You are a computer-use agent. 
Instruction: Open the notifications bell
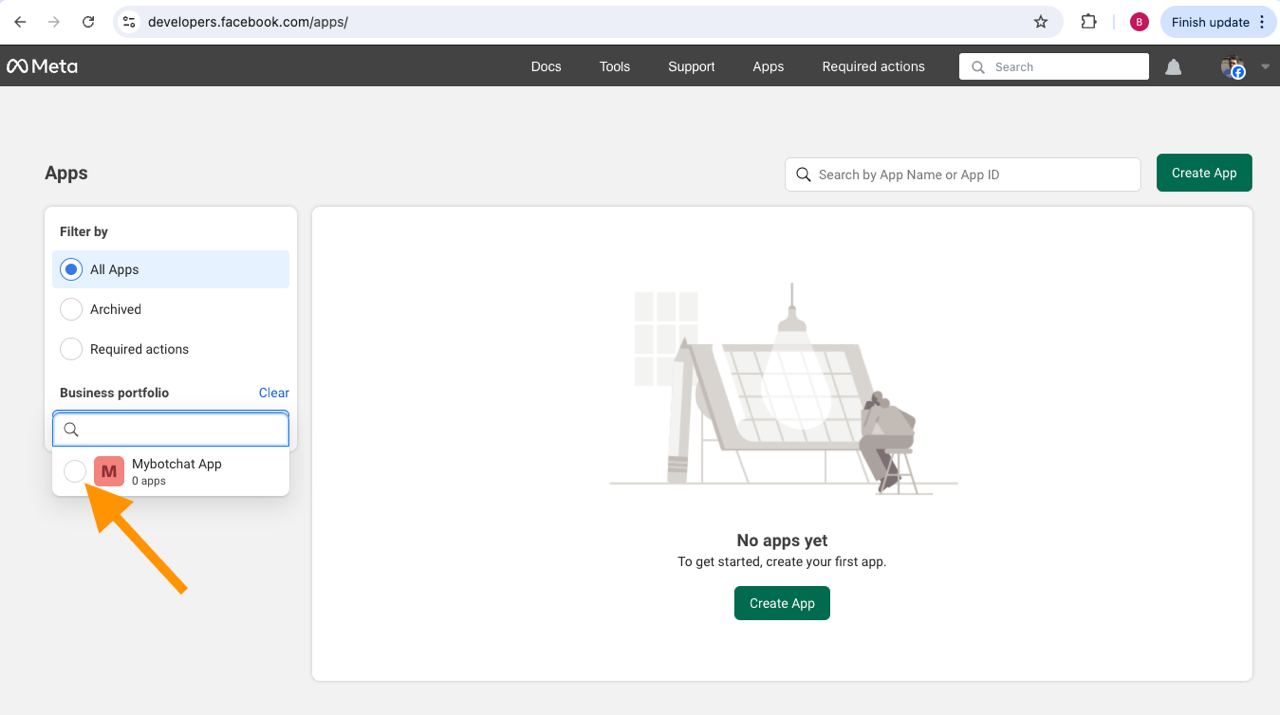coord(1173,67)
